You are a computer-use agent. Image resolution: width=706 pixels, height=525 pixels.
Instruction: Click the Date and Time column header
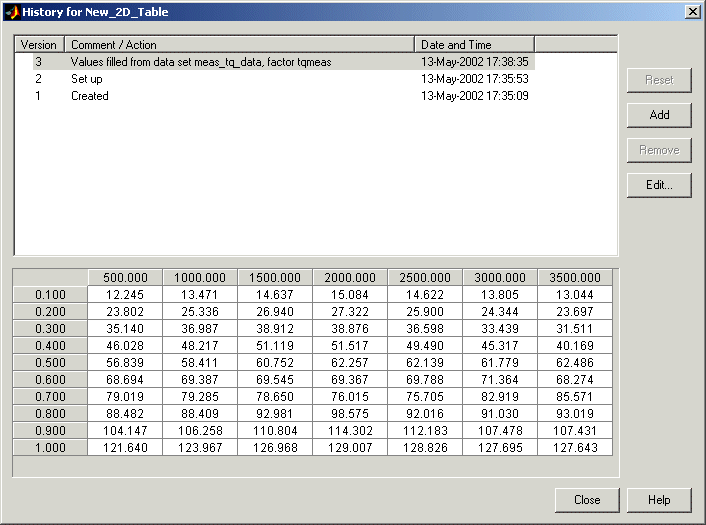coord(475,45)
